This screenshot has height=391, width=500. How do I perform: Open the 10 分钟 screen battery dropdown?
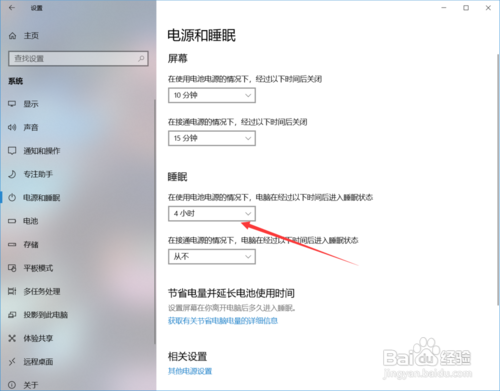click(212, 95)
